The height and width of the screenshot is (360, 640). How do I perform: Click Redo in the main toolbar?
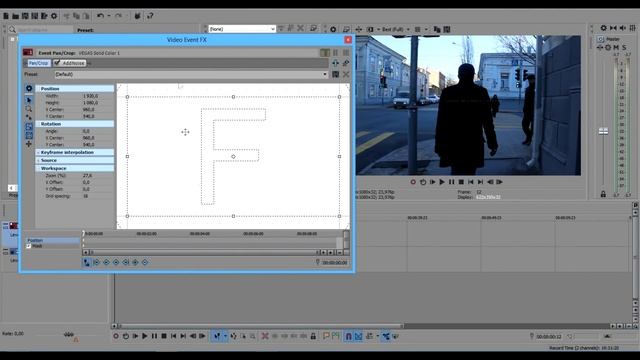pyautogui.click(x=118, y=16)
